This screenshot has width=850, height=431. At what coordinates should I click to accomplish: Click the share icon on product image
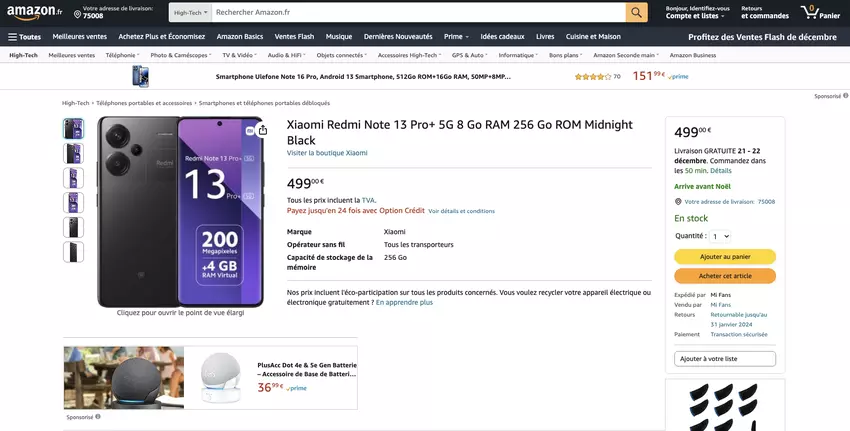262,130
